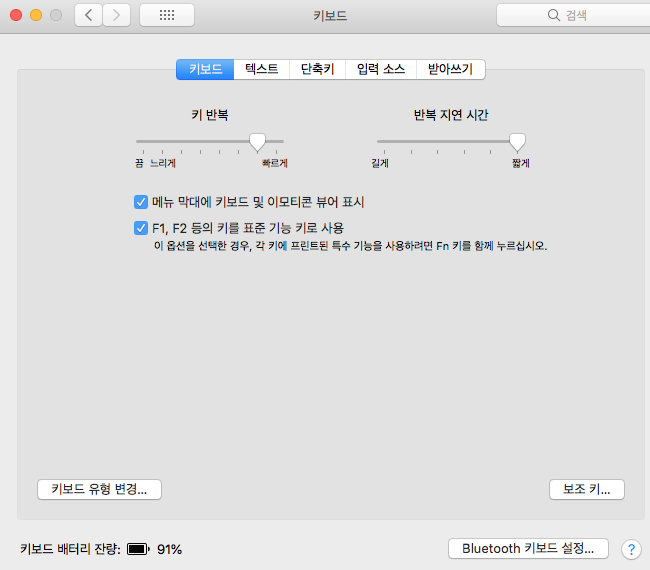Click the 빠르게 label under key repeat
Image resolution: width=650 pixels, height=570 pixels.
point(275,163)
